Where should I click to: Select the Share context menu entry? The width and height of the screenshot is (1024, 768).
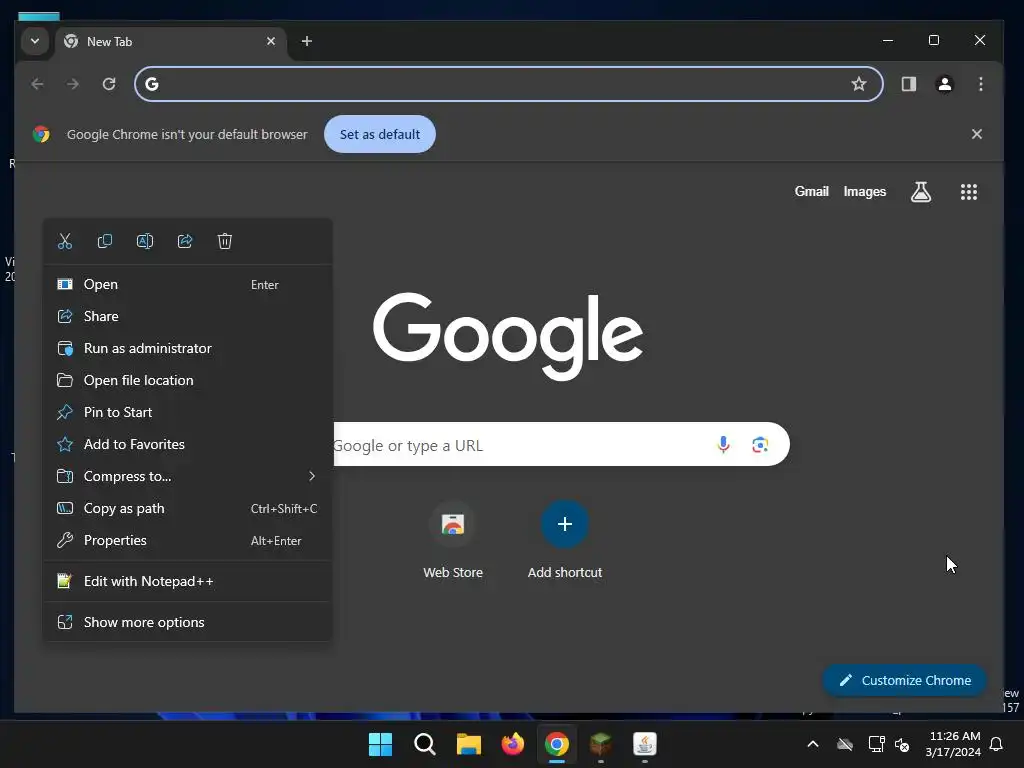187,317
